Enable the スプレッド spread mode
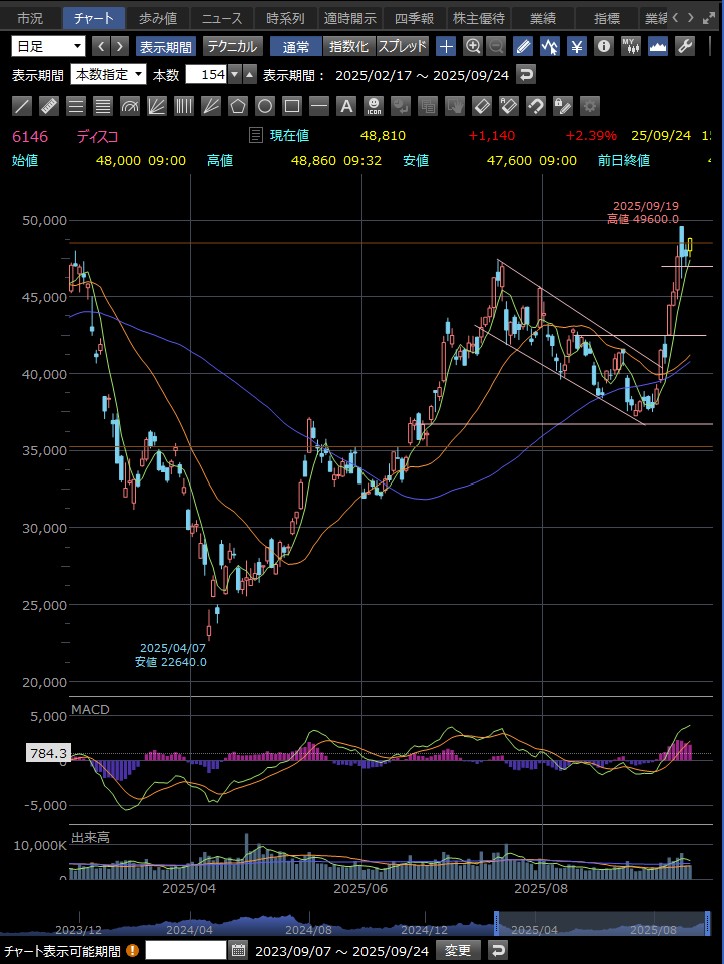Viewport: 724px width, 964px height. point(403,46)
